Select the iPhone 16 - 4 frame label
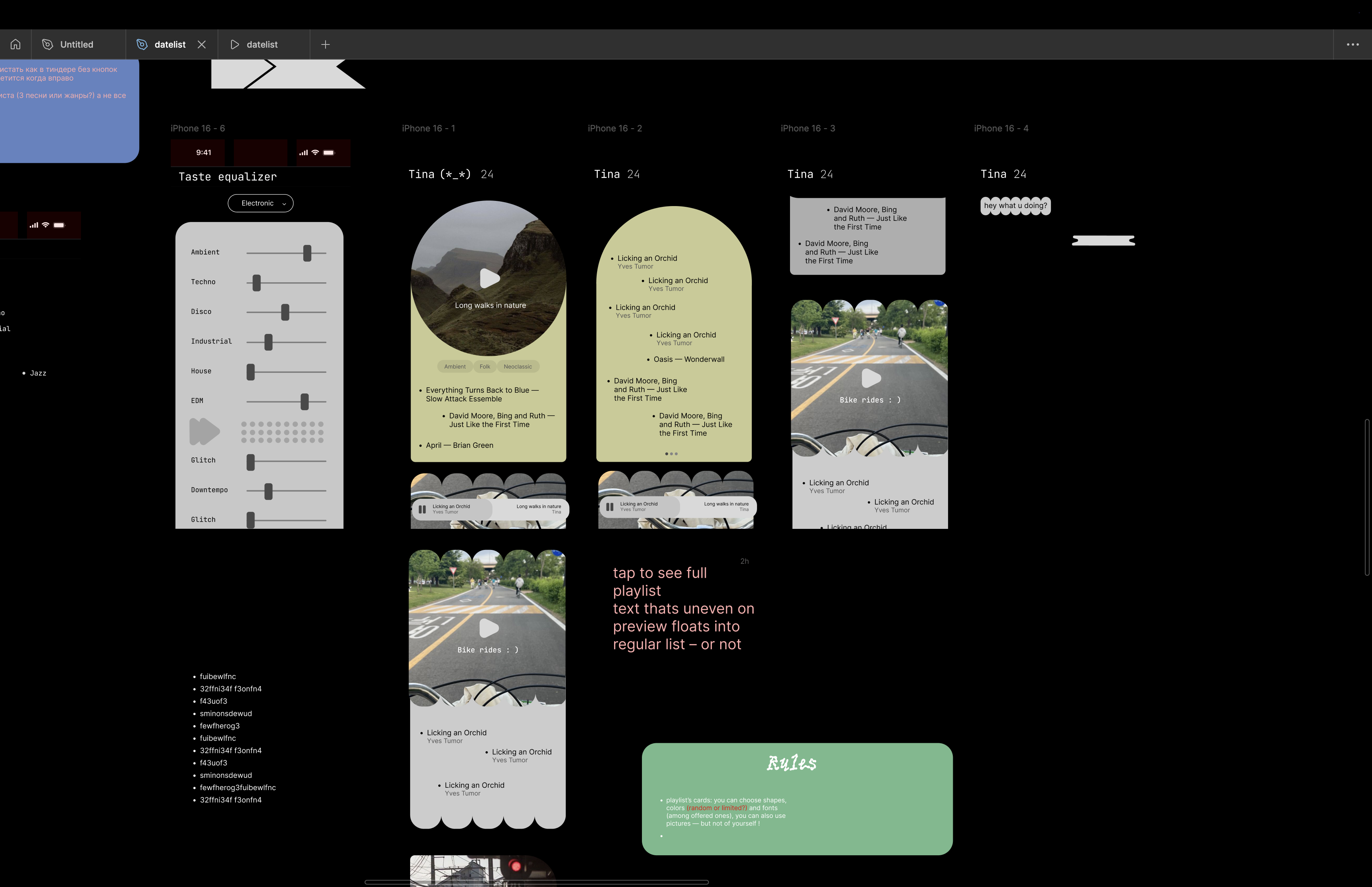The image size is (1372, 887). coord(1001,128)
